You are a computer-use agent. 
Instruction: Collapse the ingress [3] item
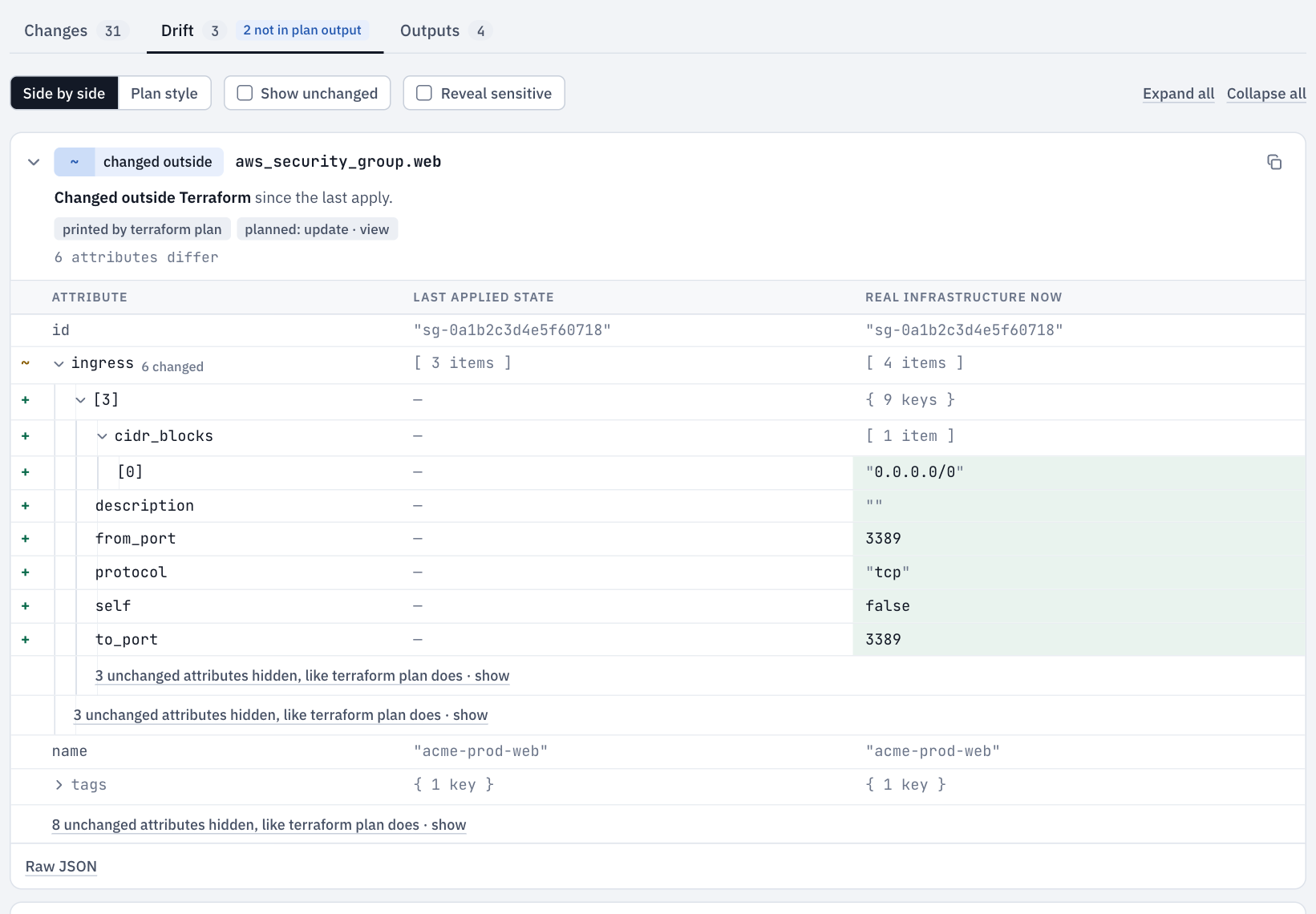click(80, 400)
